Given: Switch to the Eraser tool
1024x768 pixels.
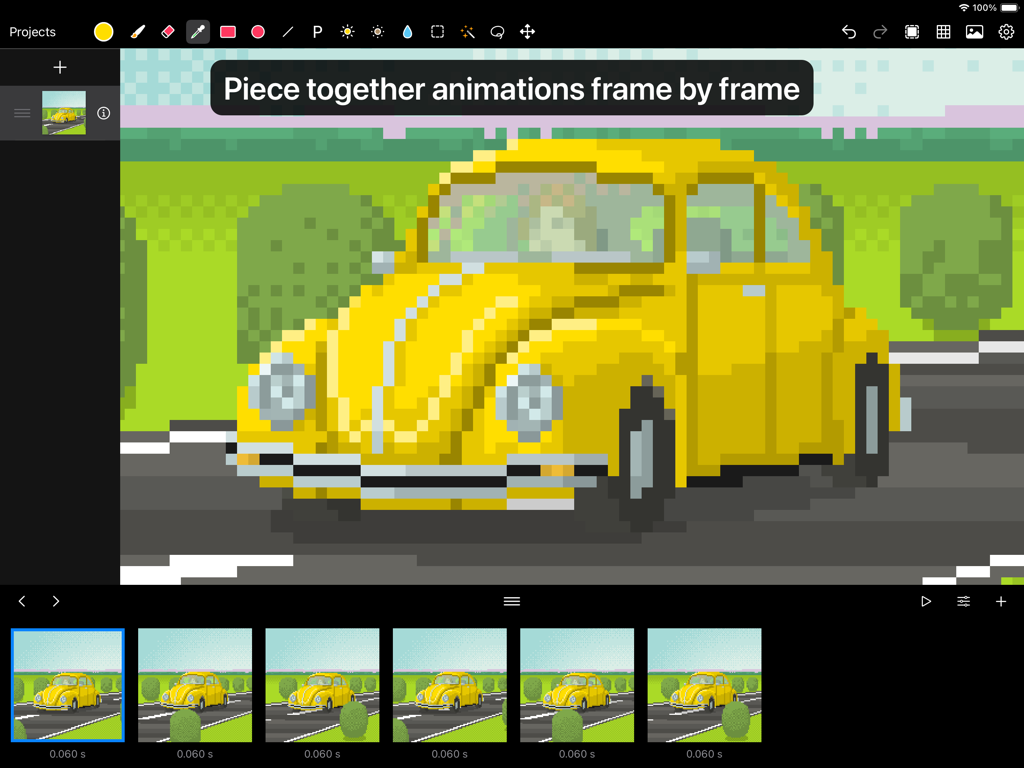Looking at the screenshot, I should pyautogui.click(x=168, y=31).
